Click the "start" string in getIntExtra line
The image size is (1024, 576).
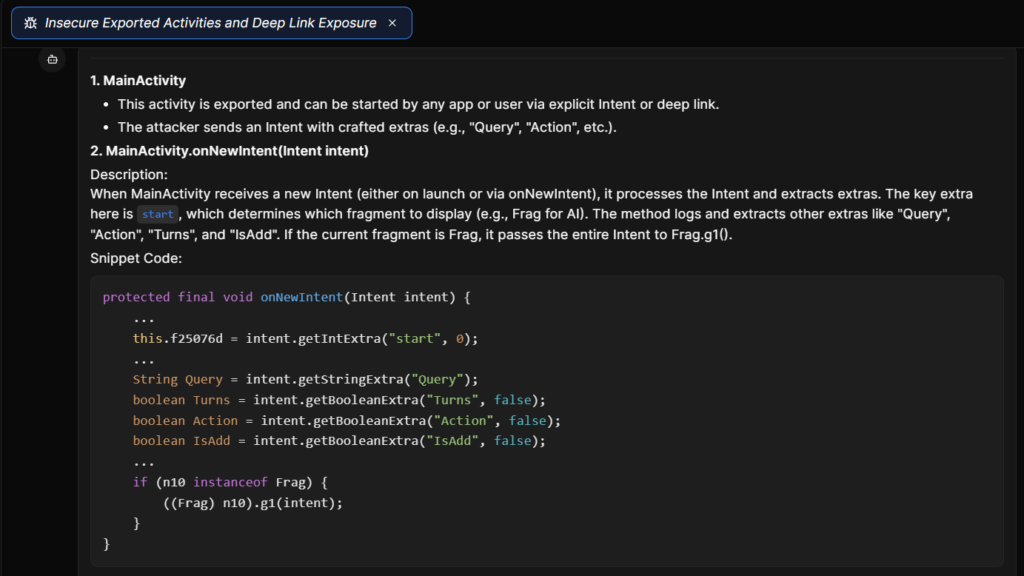[415, 338]
